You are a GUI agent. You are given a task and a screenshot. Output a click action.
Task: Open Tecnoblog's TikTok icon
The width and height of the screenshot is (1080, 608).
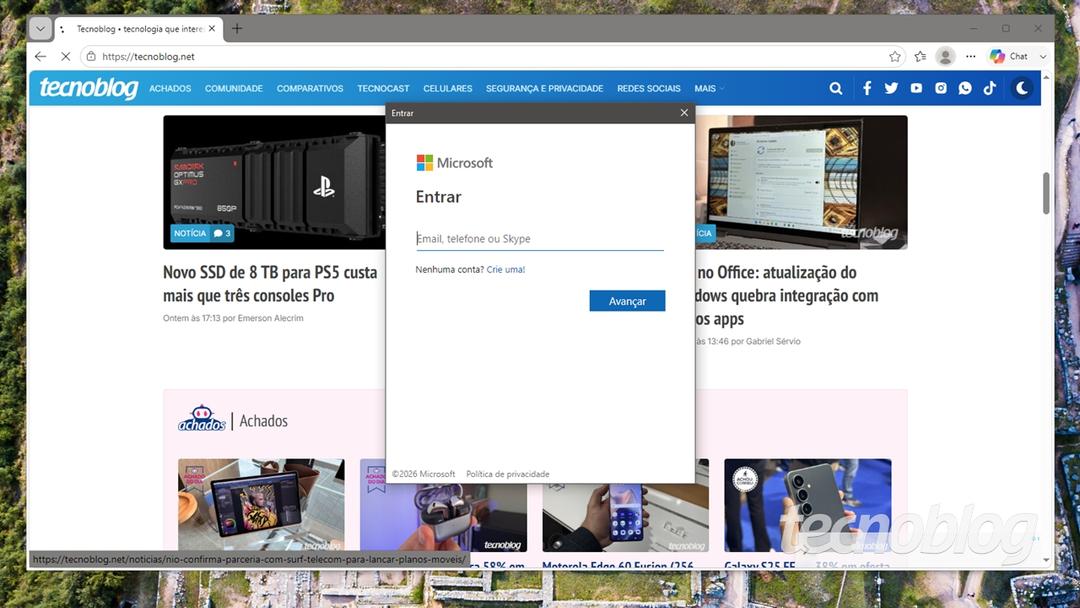(990, 88)
